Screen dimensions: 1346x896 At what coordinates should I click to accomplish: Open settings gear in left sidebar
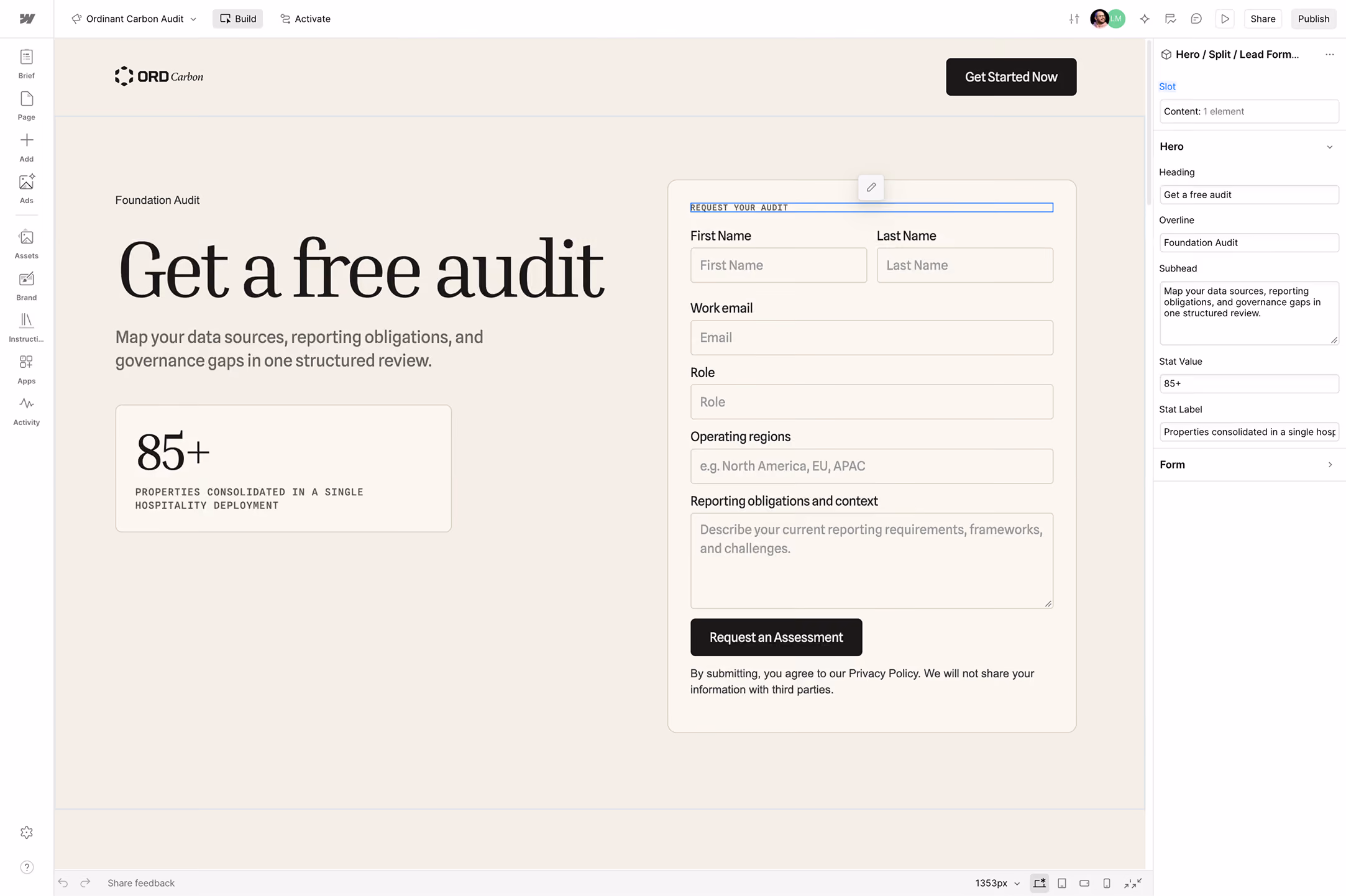(x=26, y=832)
